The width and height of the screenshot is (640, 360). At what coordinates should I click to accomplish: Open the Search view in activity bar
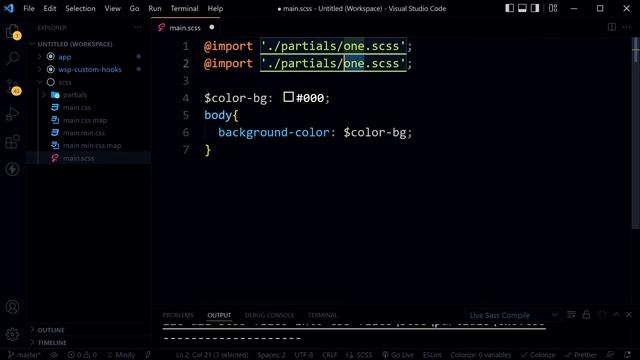click(x=13, y=58)
